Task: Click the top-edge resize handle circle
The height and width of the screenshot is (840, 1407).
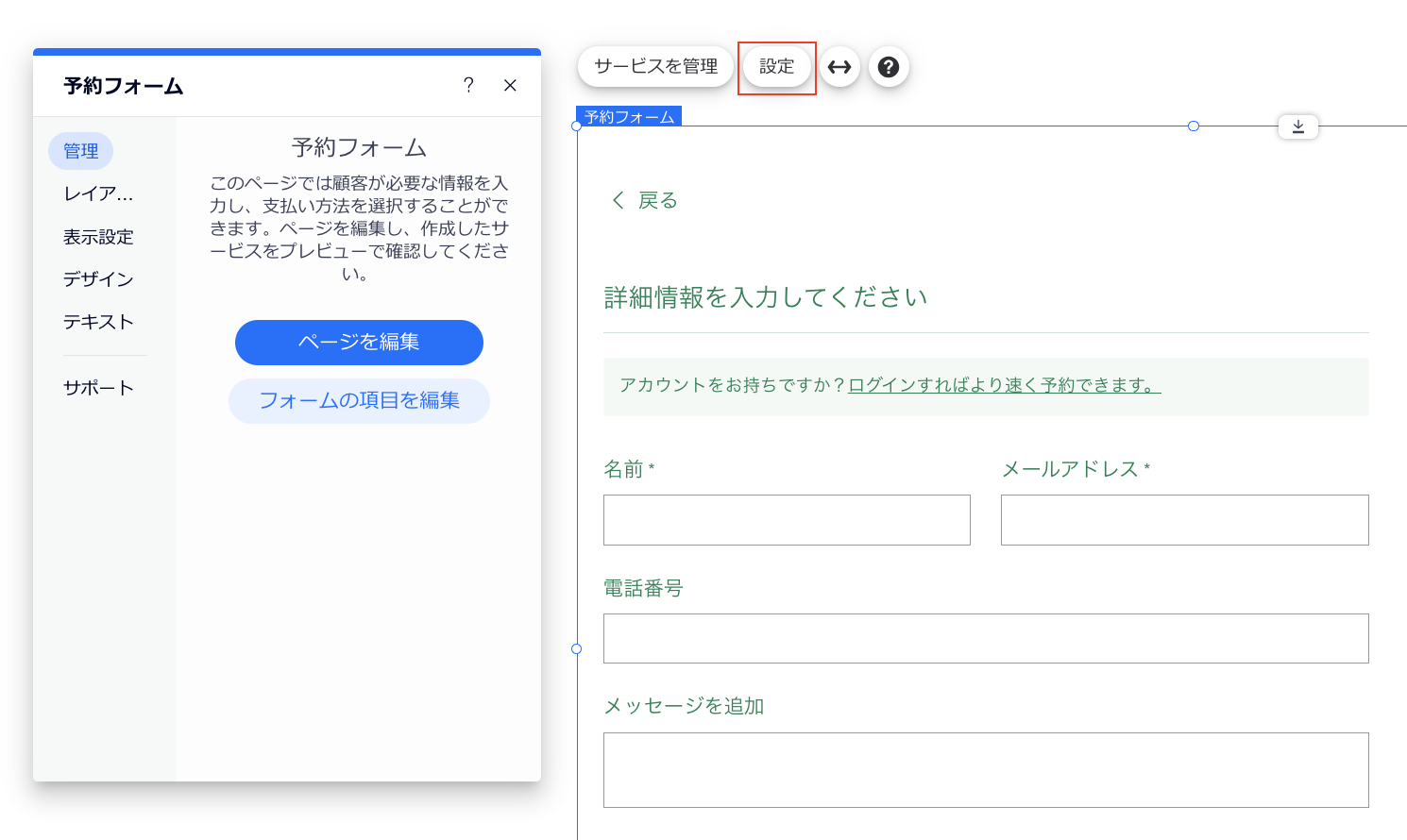Action: 1194,126
